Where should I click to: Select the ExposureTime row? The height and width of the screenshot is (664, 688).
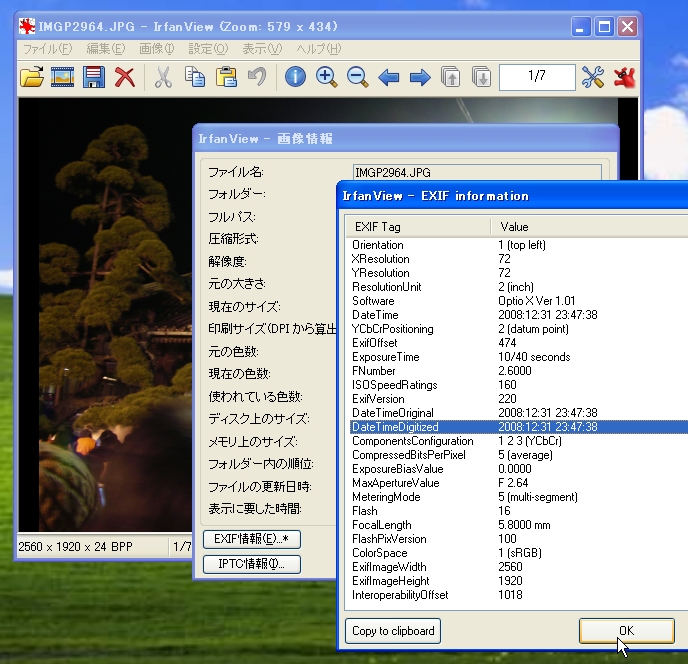519,357
